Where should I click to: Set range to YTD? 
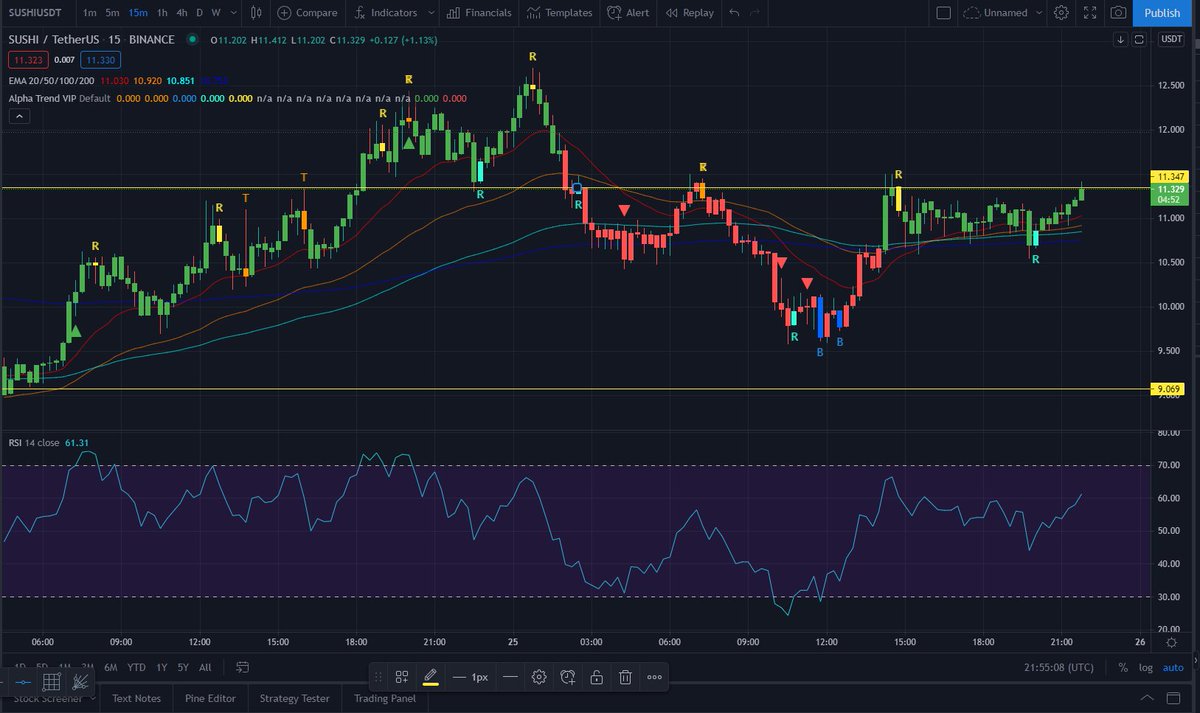click(x=137, y=667)
